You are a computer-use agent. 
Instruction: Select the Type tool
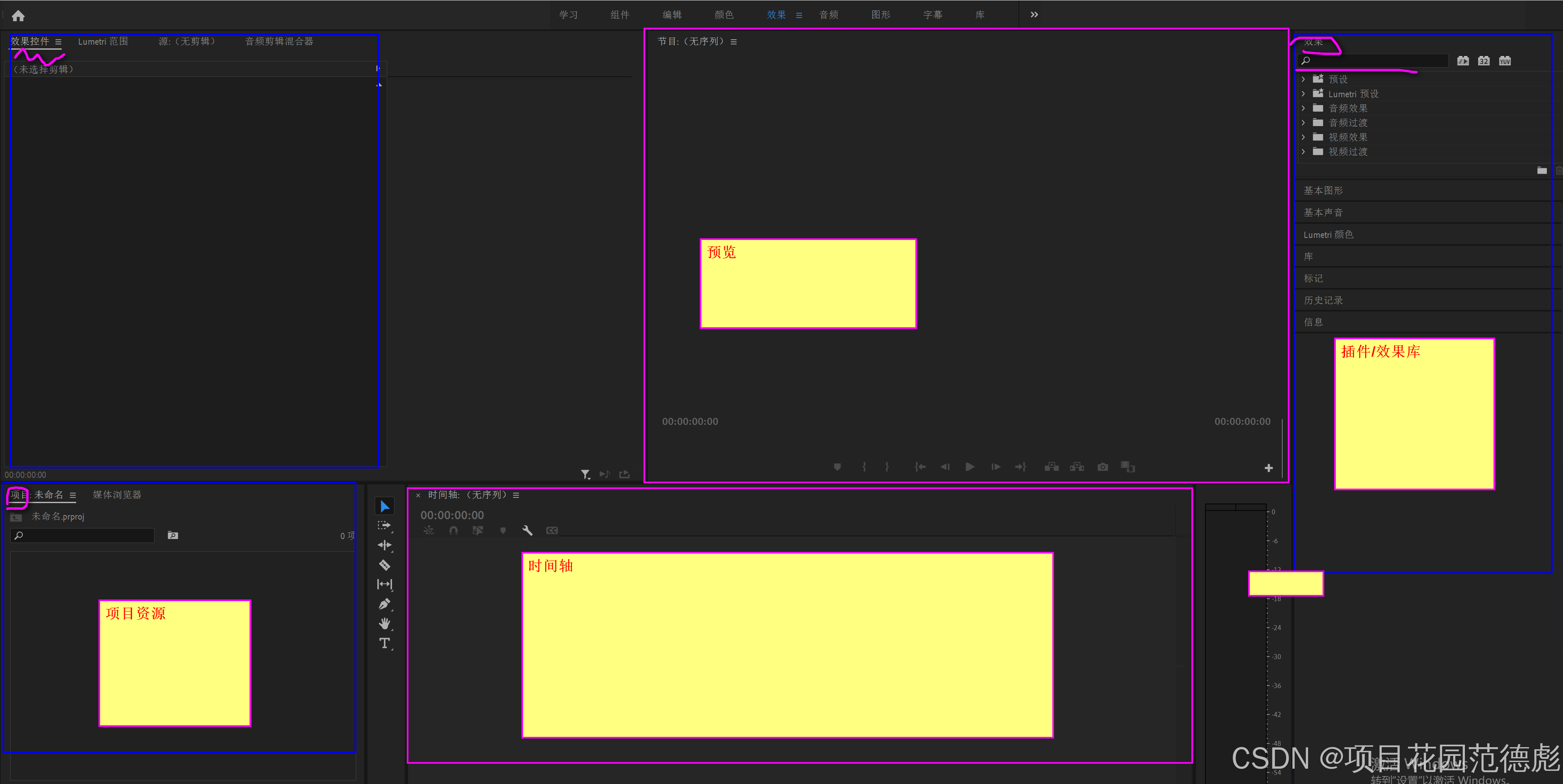tap(385, 643)
